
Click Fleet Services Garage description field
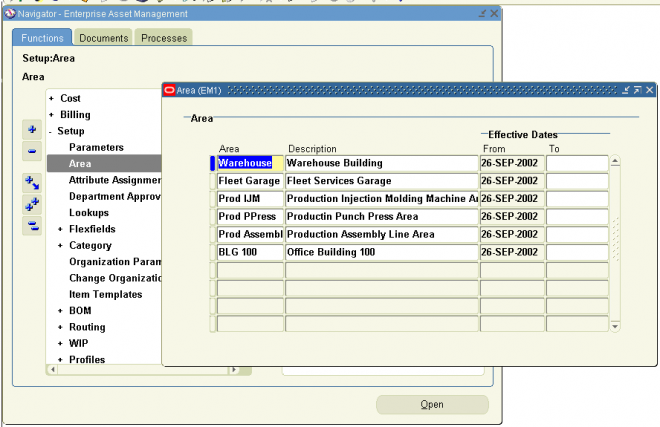[x=382, y=181]
